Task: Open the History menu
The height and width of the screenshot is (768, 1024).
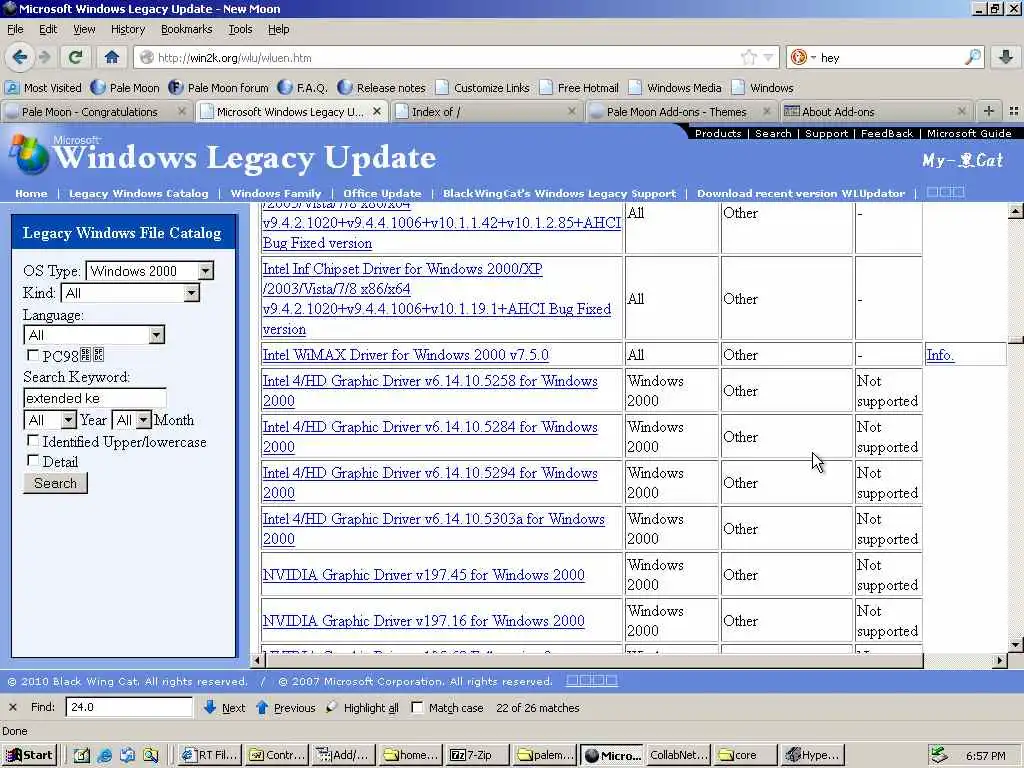Action: point(127,29)
